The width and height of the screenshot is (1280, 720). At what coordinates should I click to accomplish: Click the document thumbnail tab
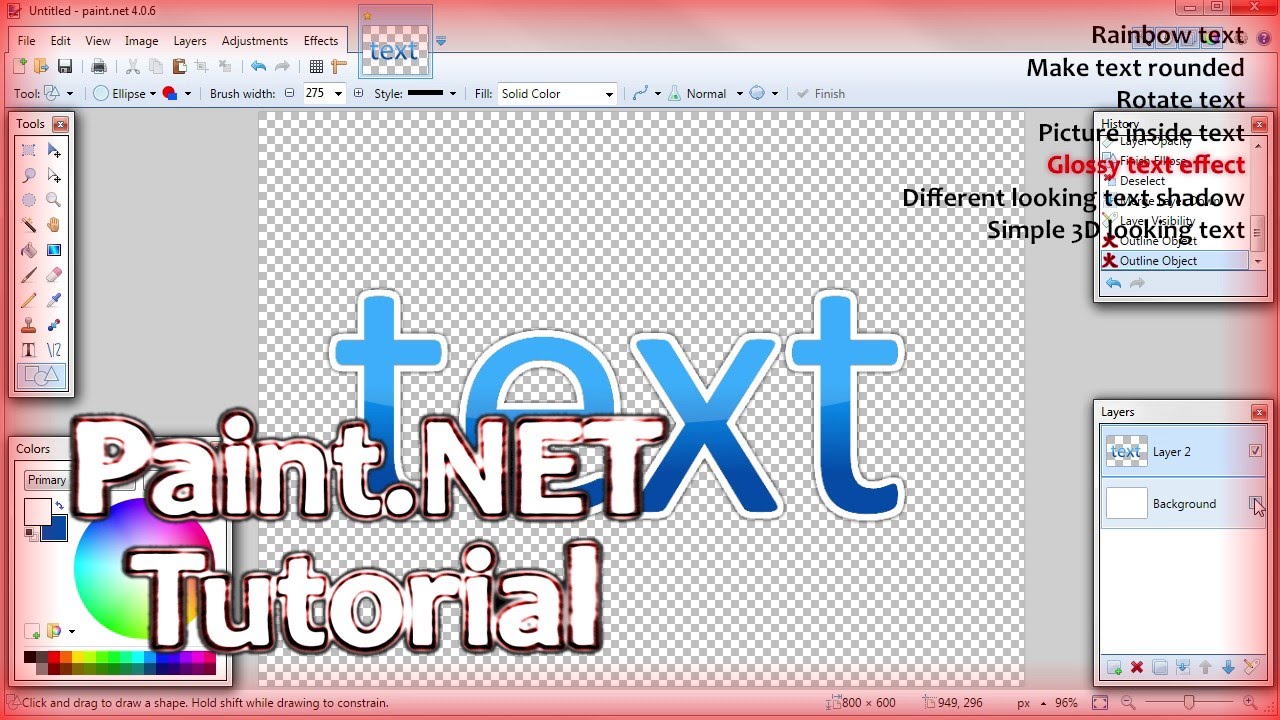tap(395, 42)
